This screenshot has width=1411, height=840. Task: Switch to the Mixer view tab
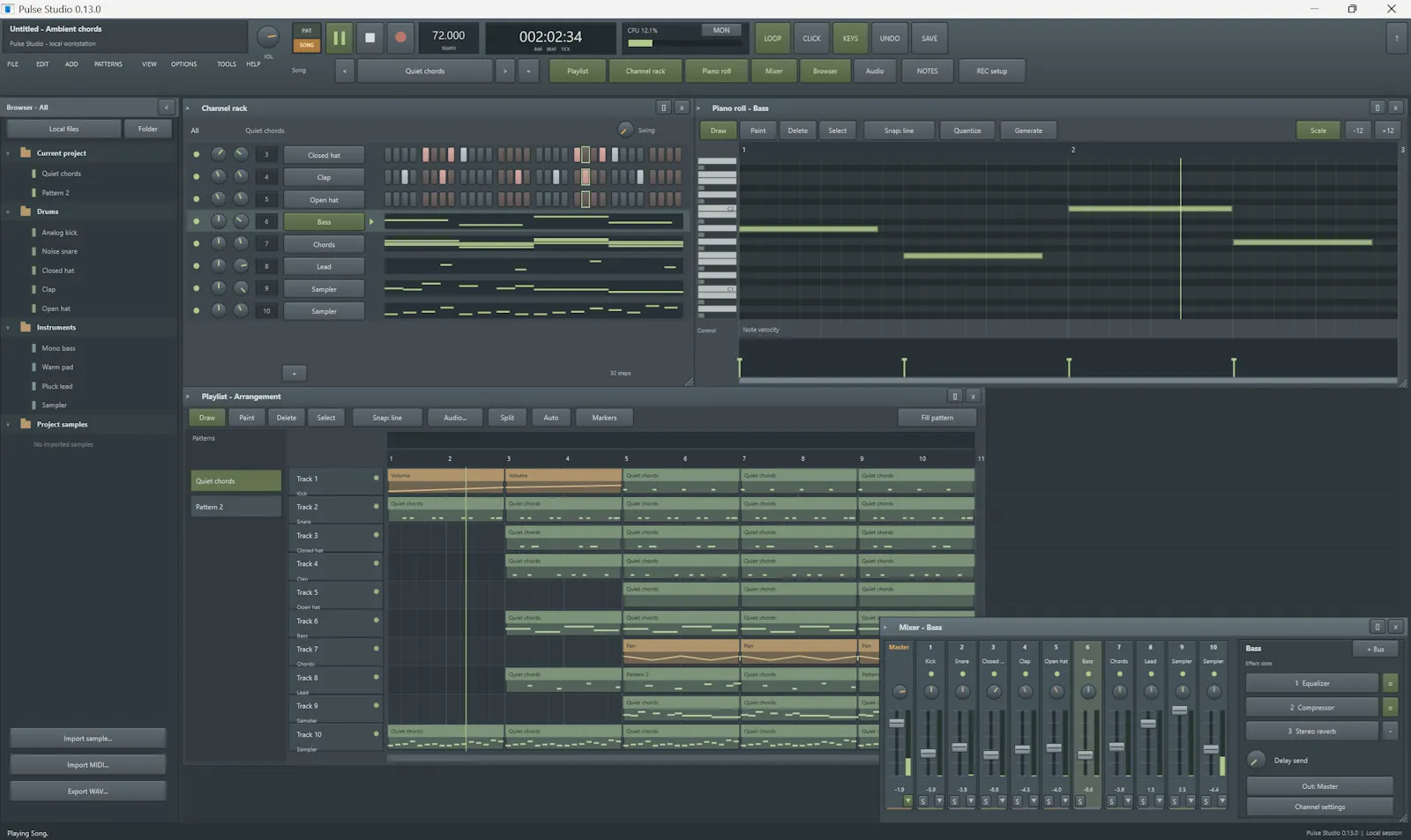[773, 71]
